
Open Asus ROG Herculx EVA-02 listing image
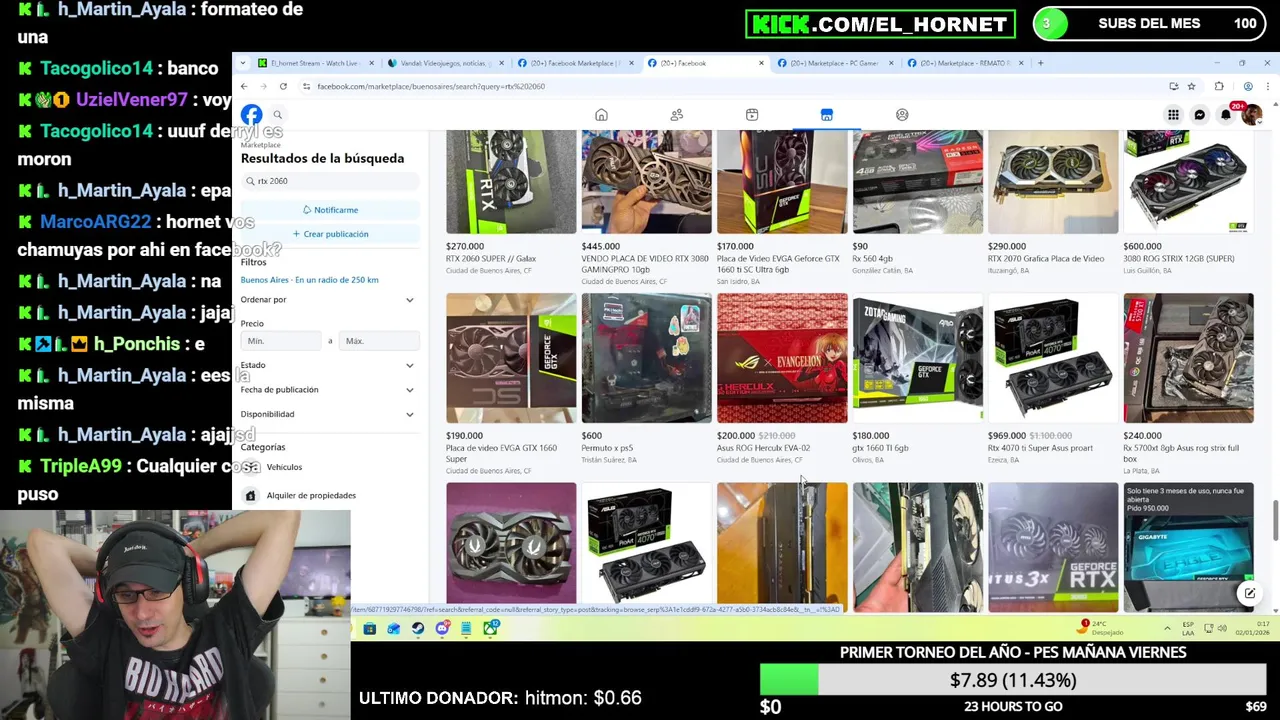[x=782, y=358]
